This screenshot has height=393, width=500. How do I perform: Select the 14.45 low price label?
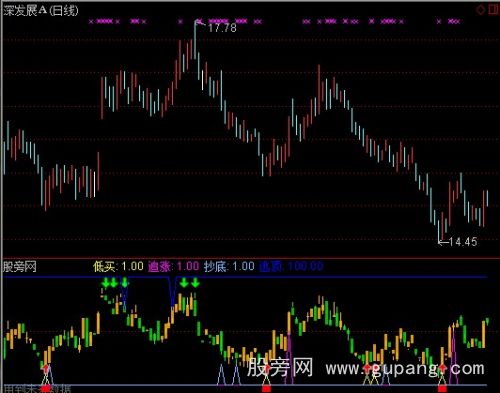463,242
